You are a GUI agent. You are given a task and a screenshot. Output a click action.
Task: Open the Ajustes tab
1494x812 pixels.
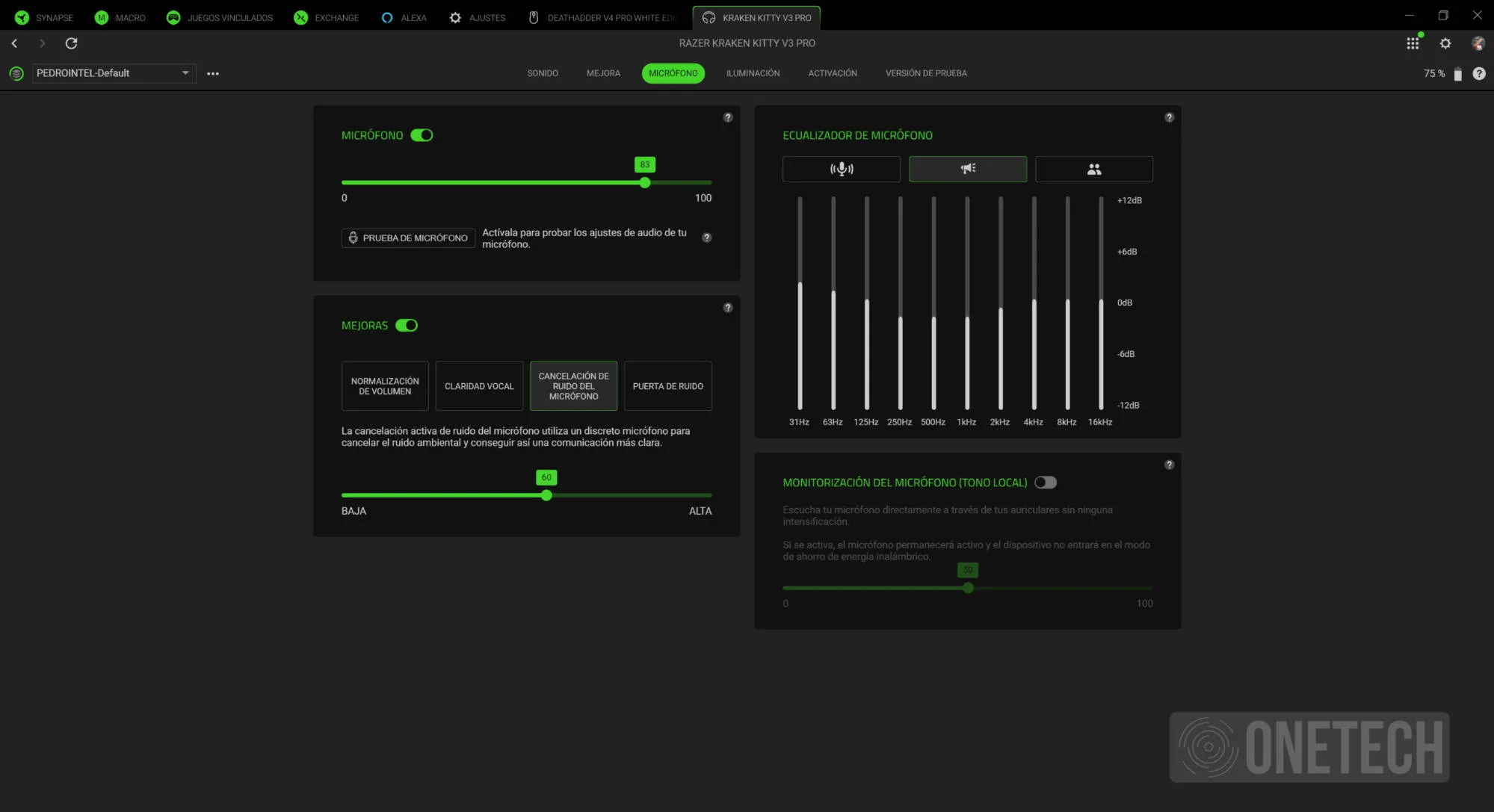[478, 17]
